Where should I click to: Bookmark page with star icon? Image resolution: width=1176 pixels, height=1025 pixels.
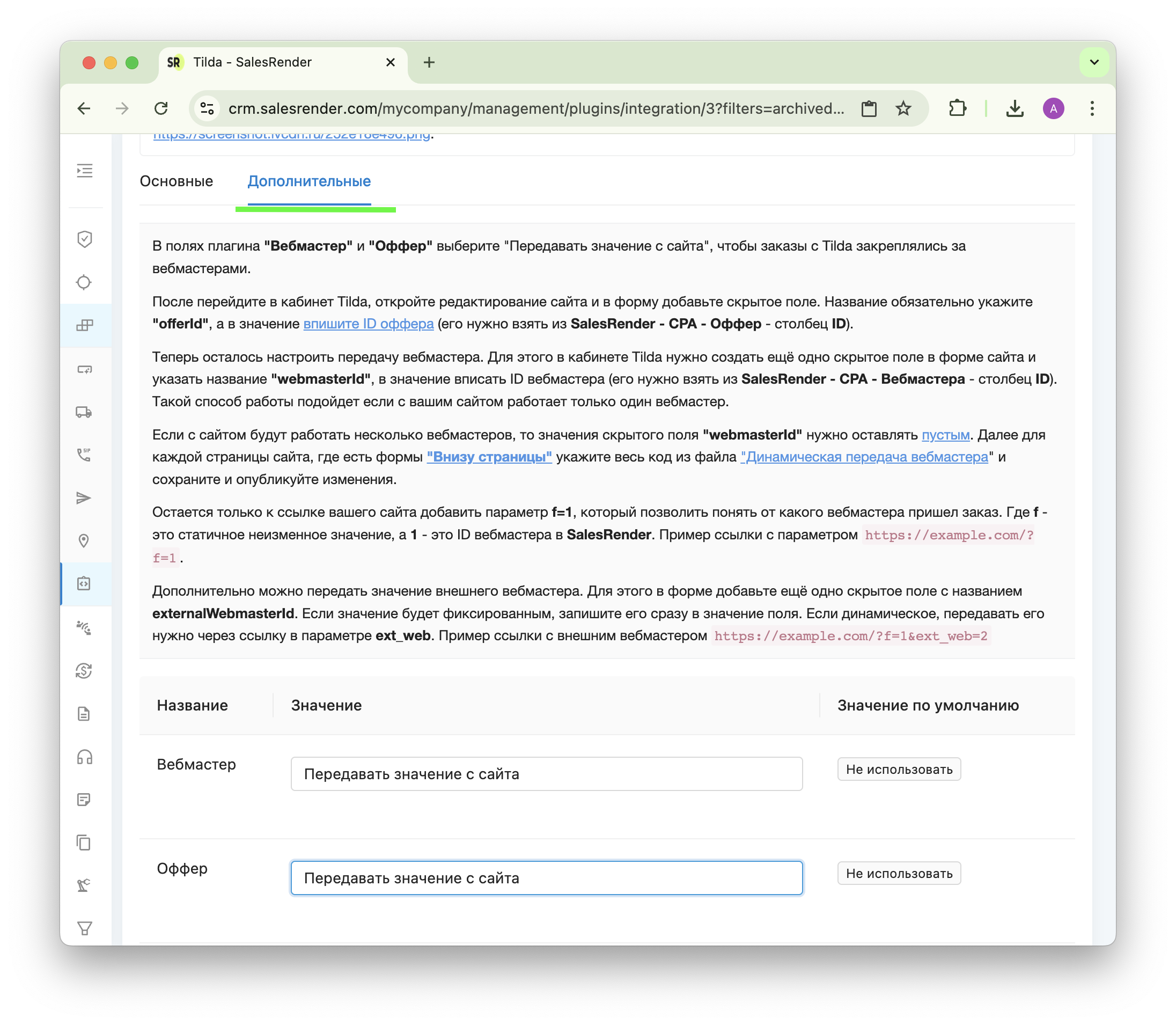pyautogui.click(x=903, y=108)
